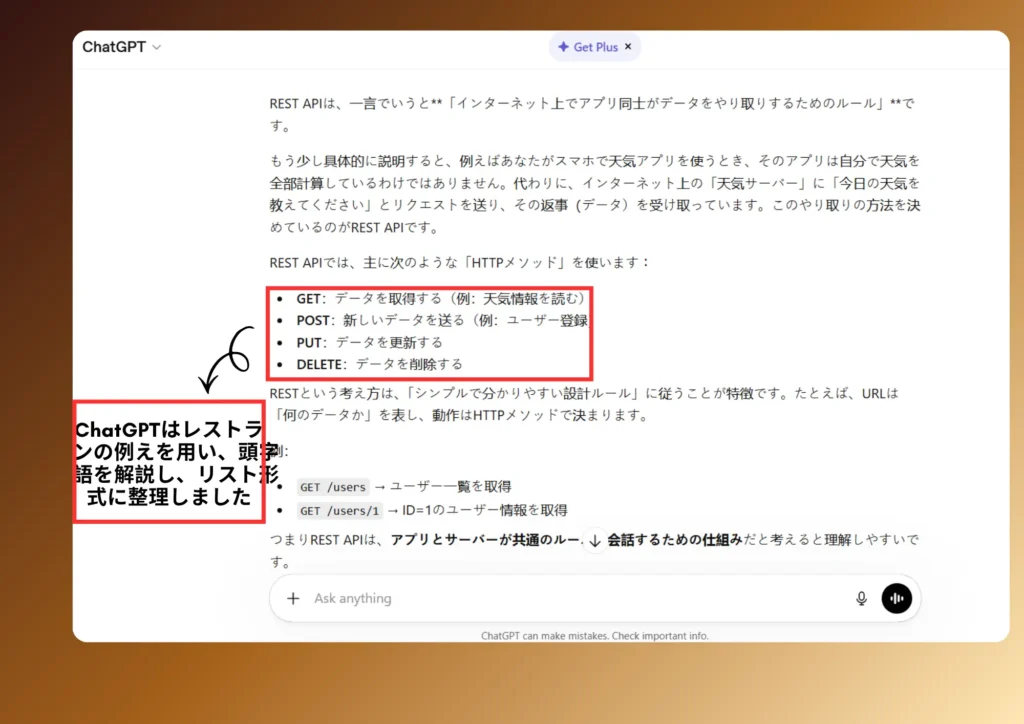The width and height of the screenshot is (1024, 724).
Task: Click the PUT bullet データを更新する
Action: tap(370, 342)
